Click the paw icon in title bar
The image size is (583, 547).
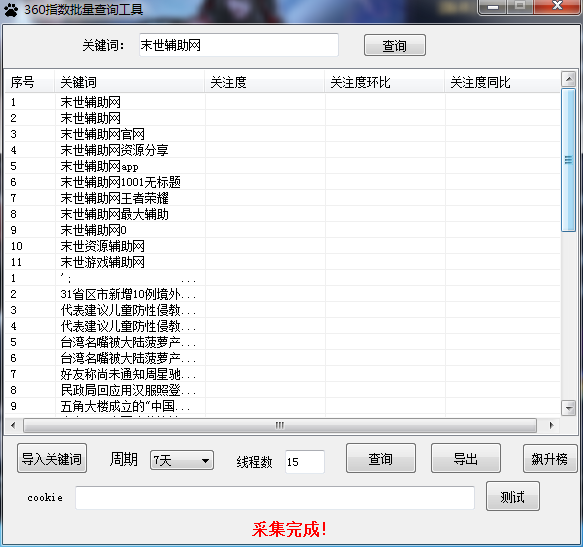(11, 10)
